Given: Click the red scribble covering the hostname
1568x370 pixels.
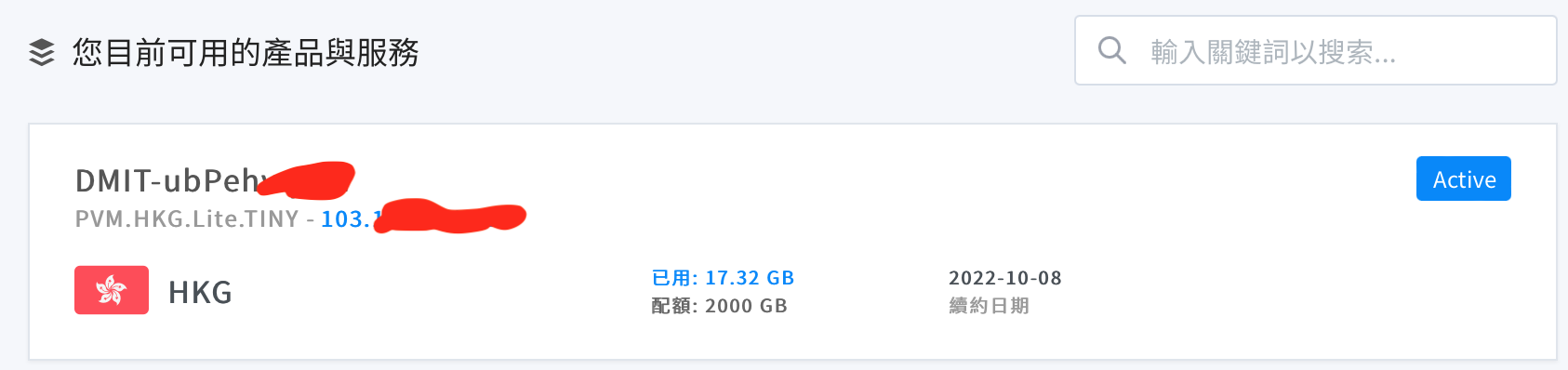Looking at the screenshot, I should click(x=305, y=180).
